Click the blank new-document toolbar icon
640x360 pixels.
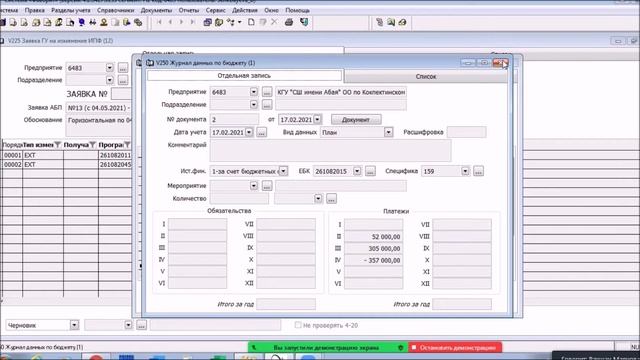click(251, 22)
